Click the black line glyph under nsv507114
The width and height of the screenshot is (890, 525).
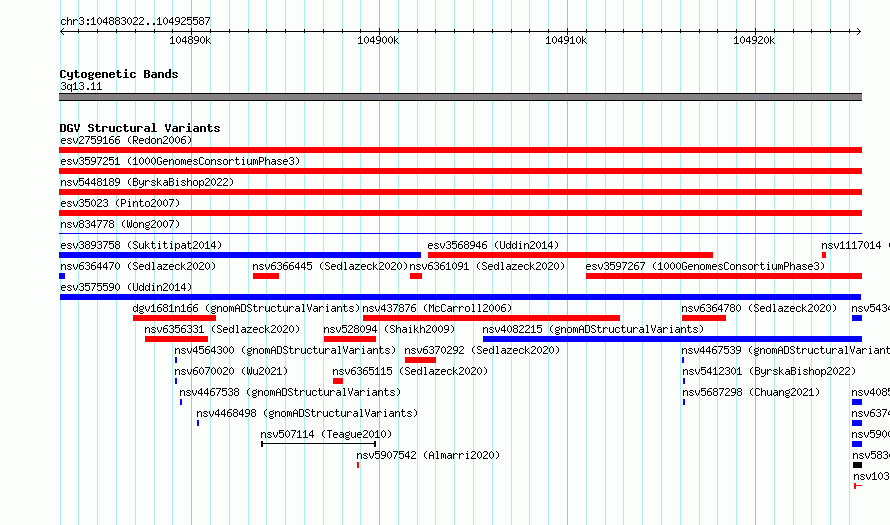[x=318, y=444]
